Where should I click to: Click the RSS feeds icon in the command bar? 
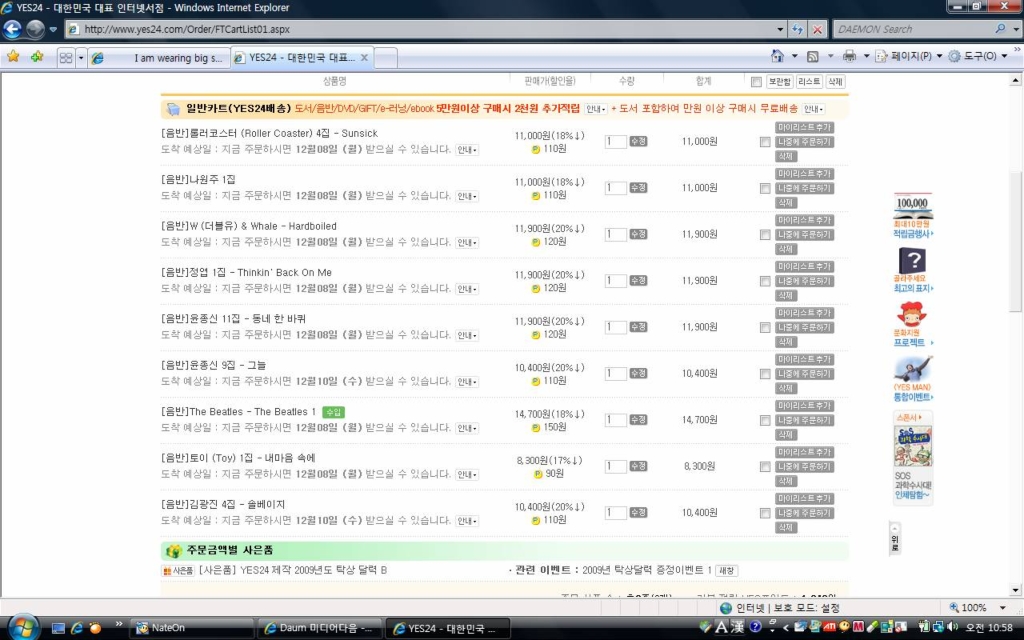tap(812, 57)
